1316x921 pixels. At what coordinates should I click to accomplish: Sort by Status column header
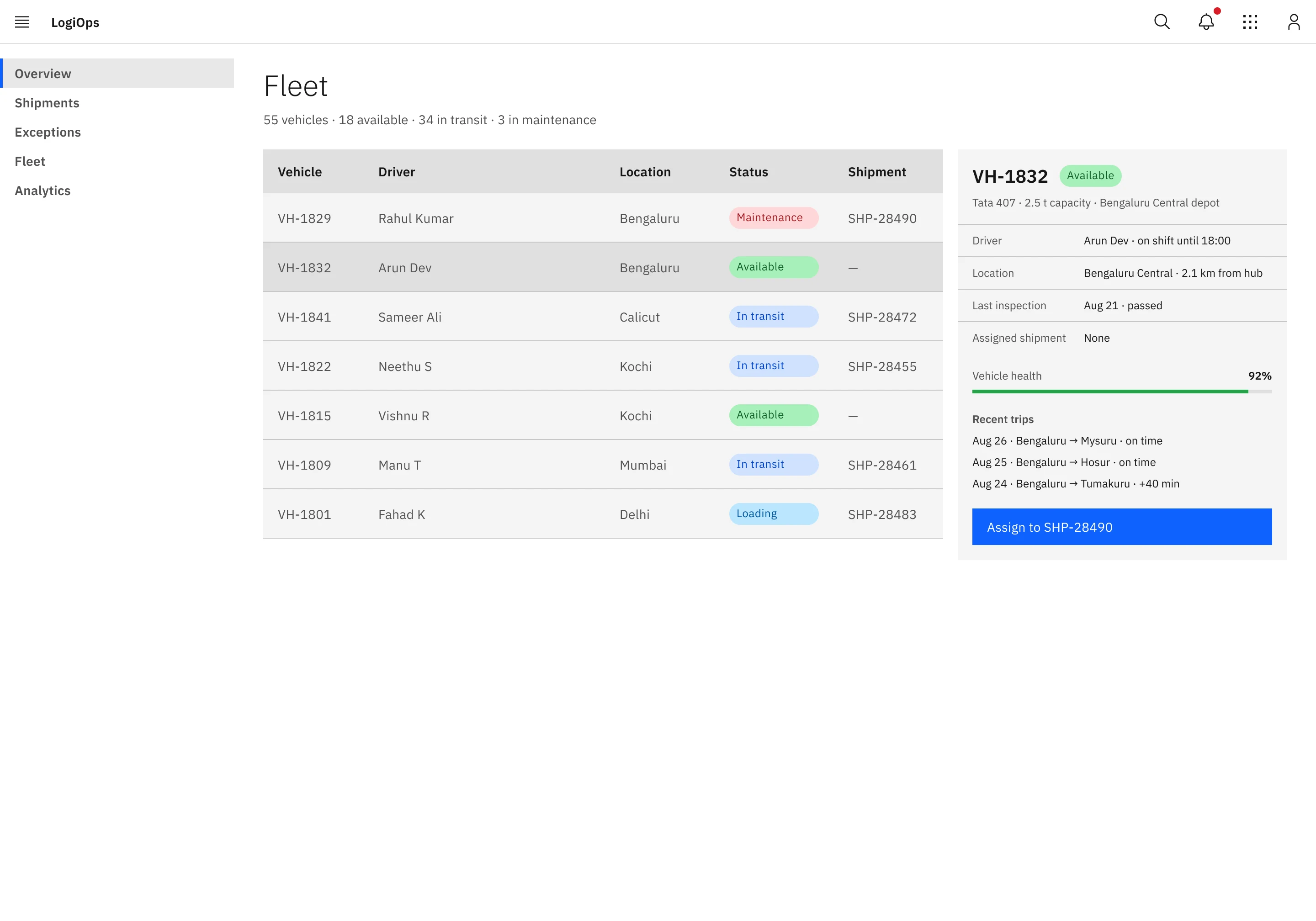coord(748,172)
